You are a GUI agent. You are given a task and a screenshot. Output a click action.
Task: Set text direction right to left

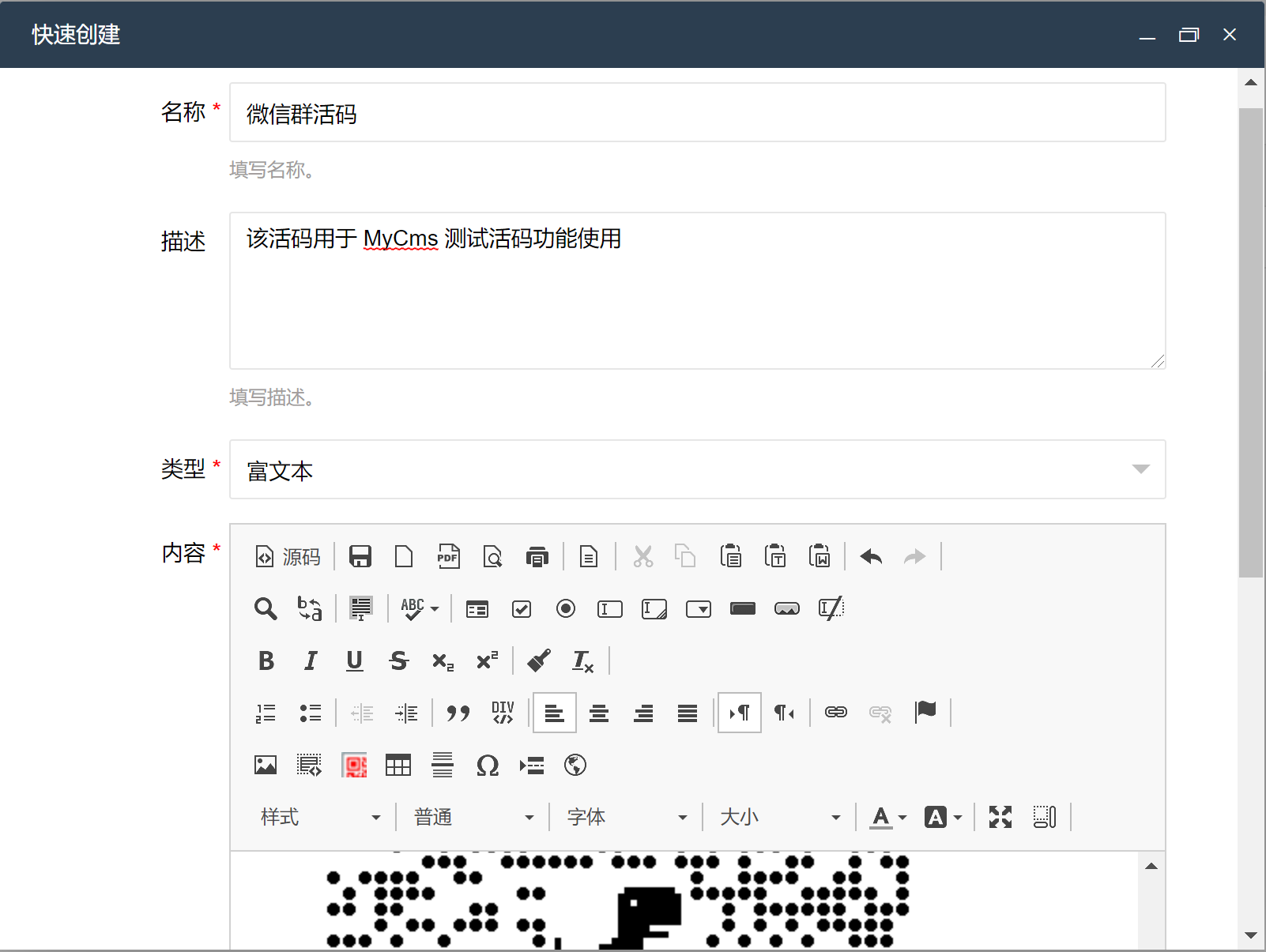(x=784, y=713)
